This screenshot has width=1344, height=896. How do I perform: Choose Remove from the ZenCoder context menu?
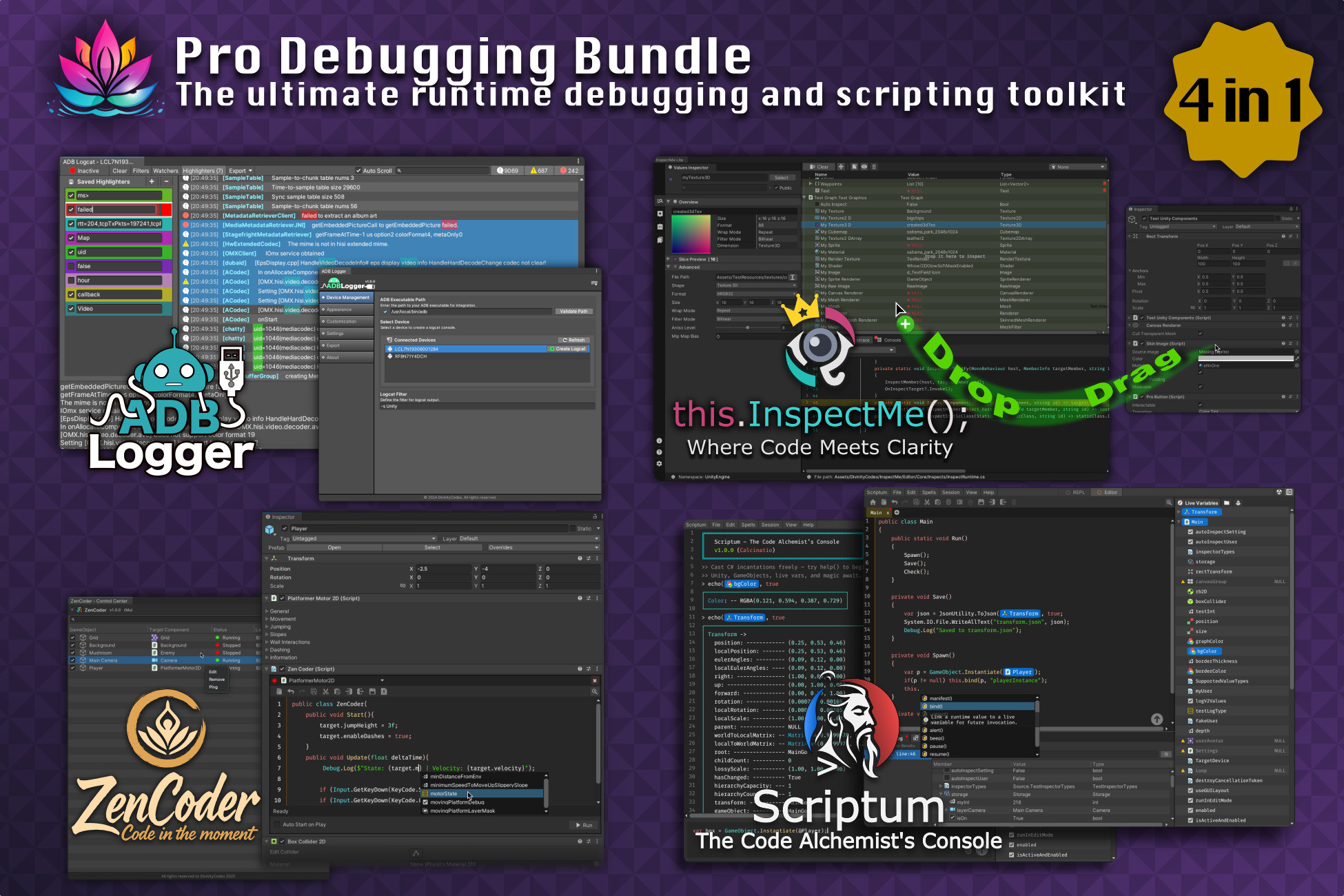click(216, 680)
